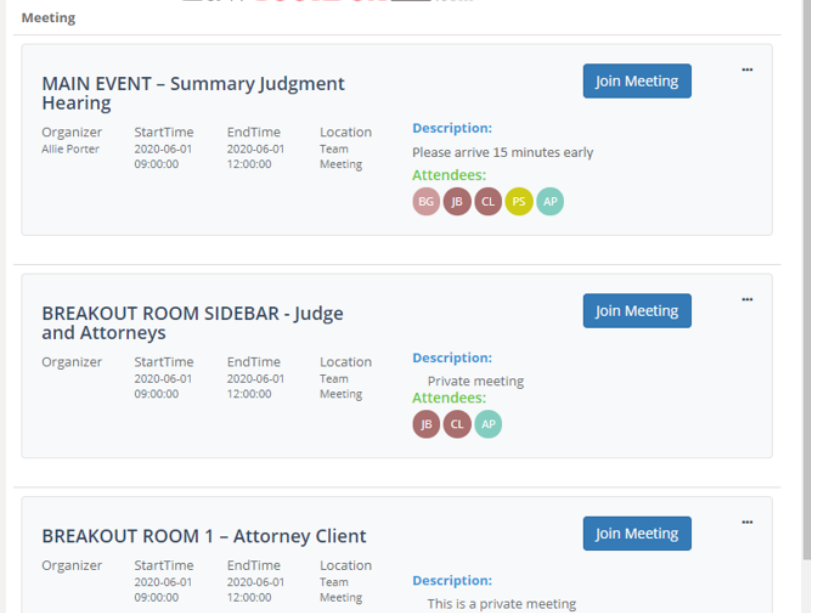Click StartTime value in Main Event card
The width and height of the screenshot is (819, 613).
(x=163, y=156)
